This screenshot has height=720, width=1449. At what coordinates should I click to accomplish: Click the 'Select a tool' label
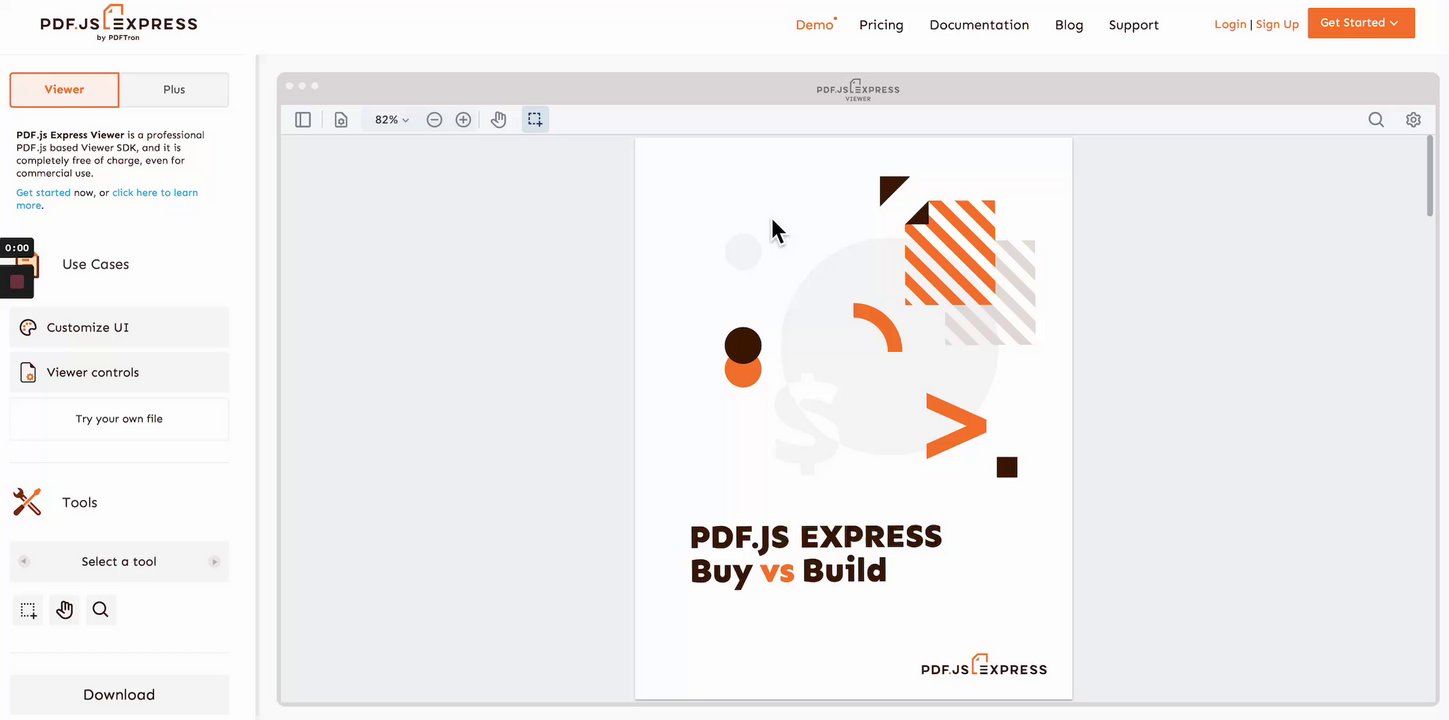(119, 562)
